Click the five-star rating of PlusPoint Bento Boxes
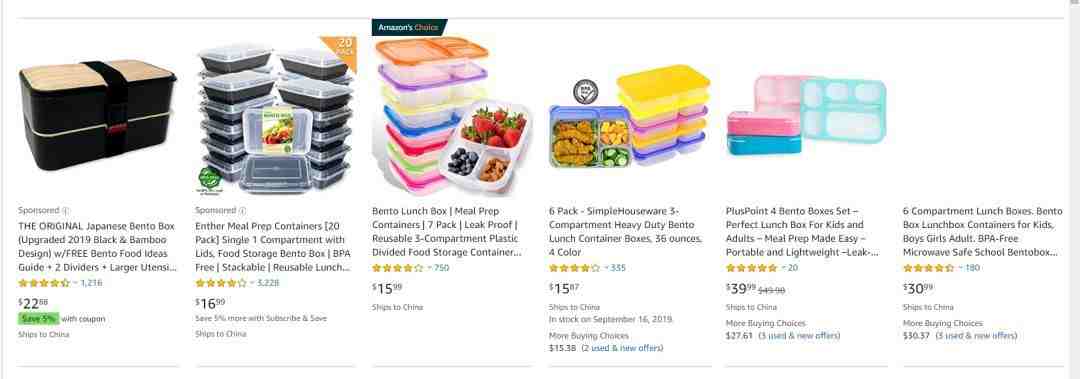 tap(751, 268)
